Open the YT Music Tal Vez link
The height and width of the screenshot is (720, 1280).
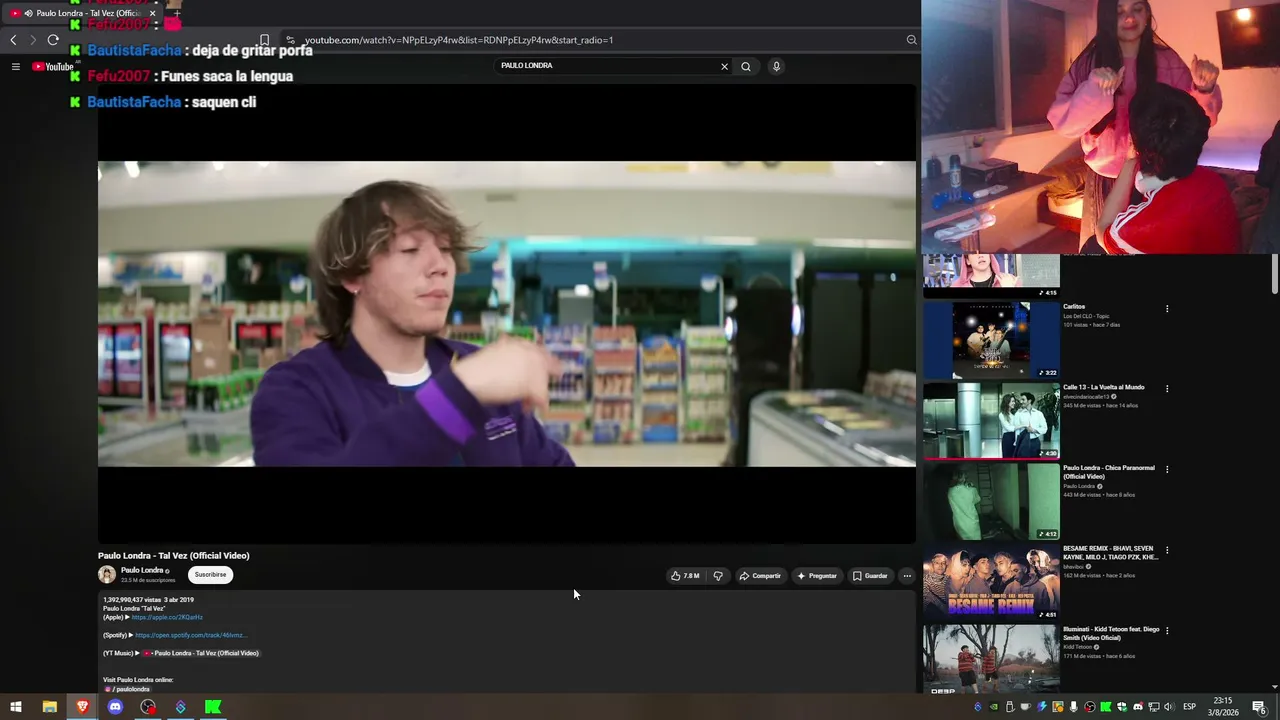(x=201, y=653)
